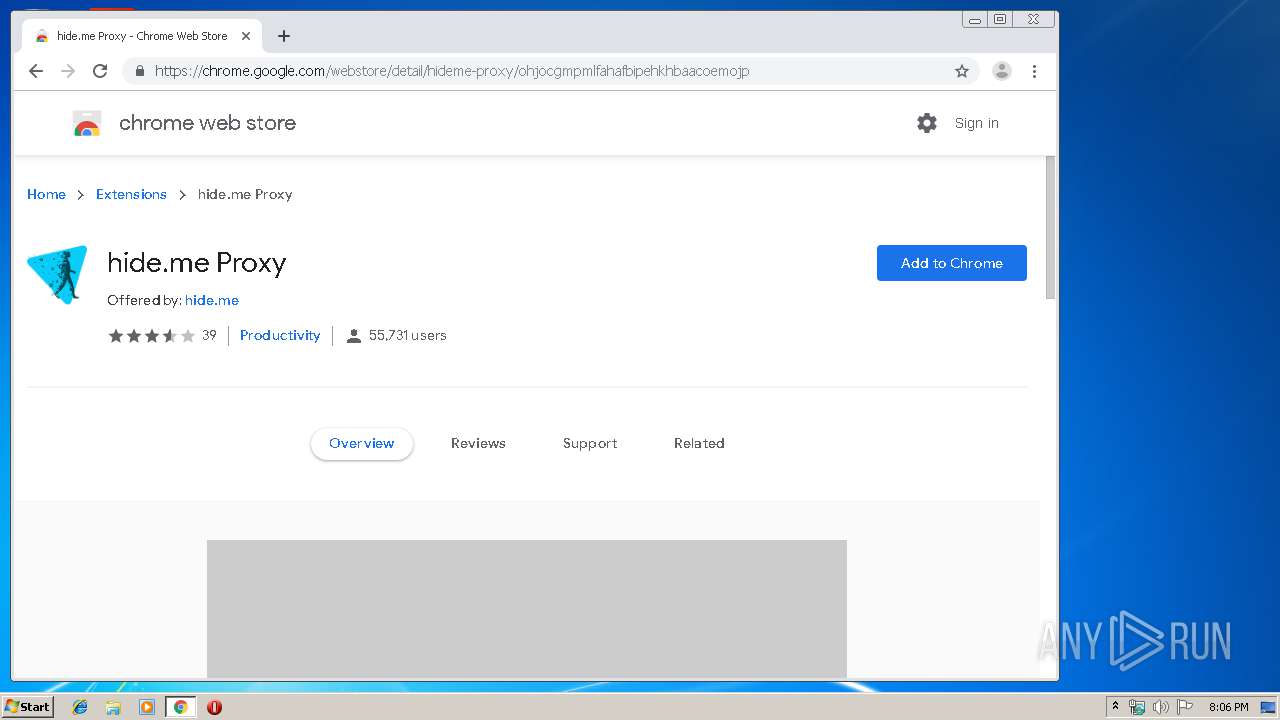The width and height of the screenshot is (1280, 720).
Task: Click the 8:06 PM taskbar clock
Action: (x=1228, y=707)
